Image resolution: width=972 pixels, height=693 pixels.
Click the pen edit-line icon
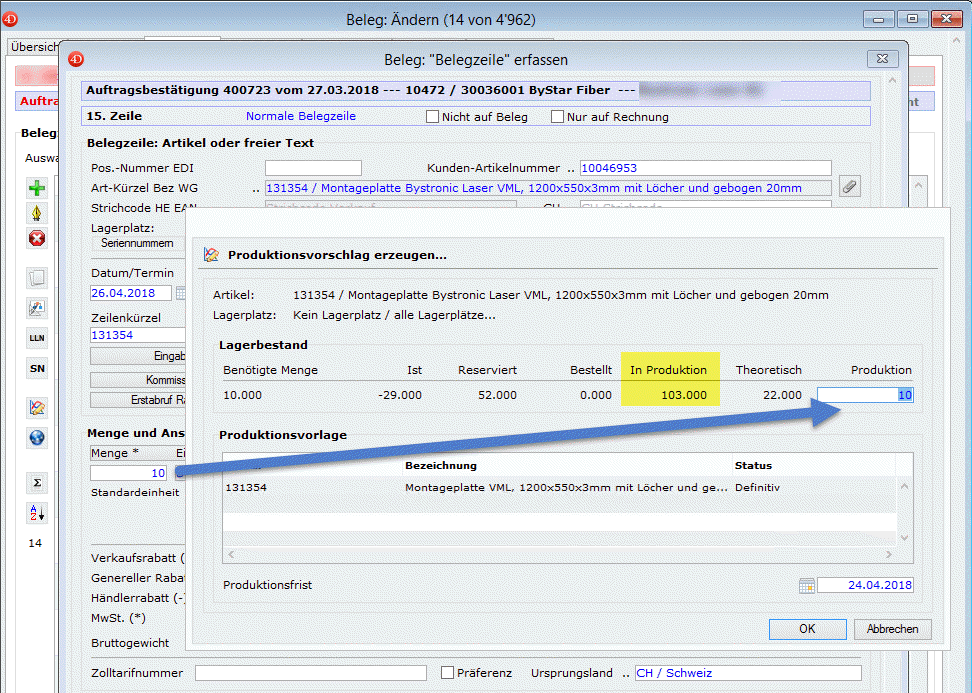37,213
